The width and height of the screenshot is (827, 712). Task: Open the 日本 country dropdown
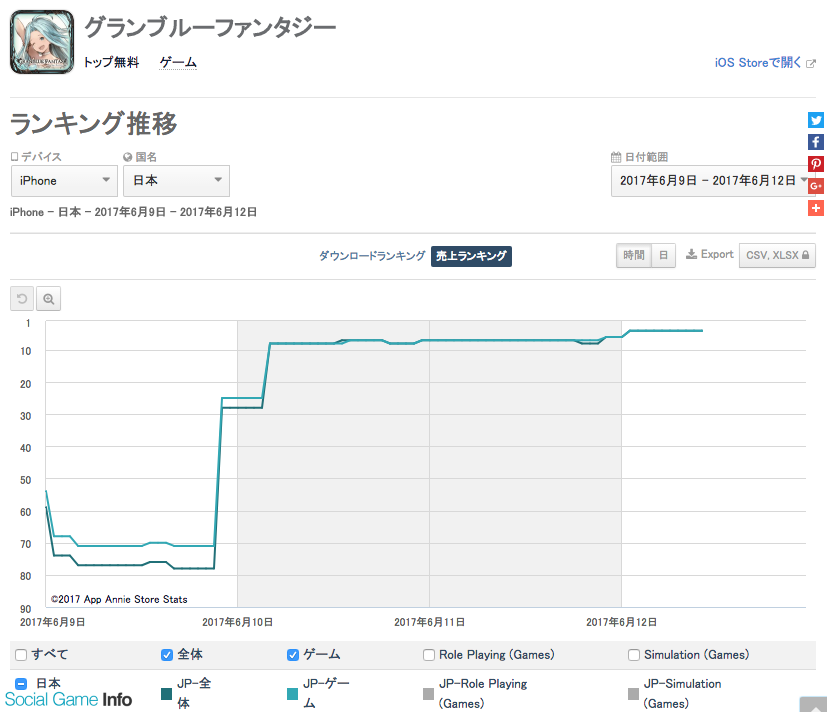click(x=176, y=181)
